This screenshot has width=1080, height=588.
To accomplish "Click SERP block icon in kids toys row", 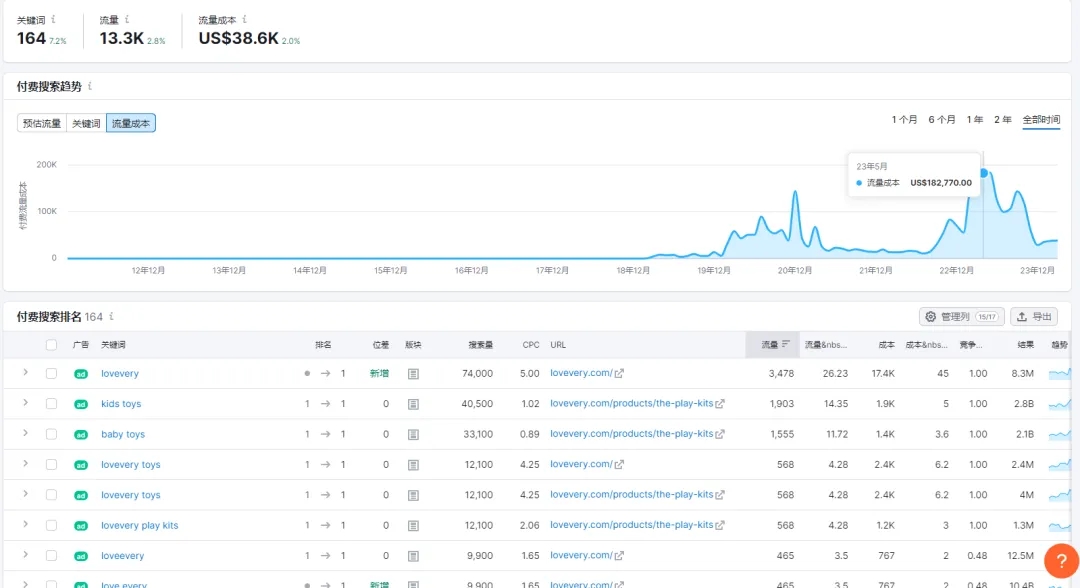I will tap(413, 404).
